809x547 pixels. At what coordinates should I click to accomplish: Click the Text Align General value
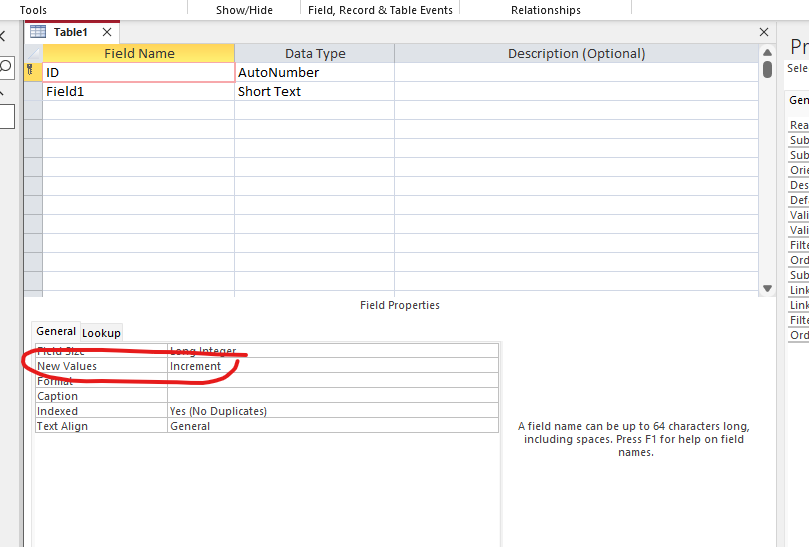pyautogui.click(x=333, y=426)
